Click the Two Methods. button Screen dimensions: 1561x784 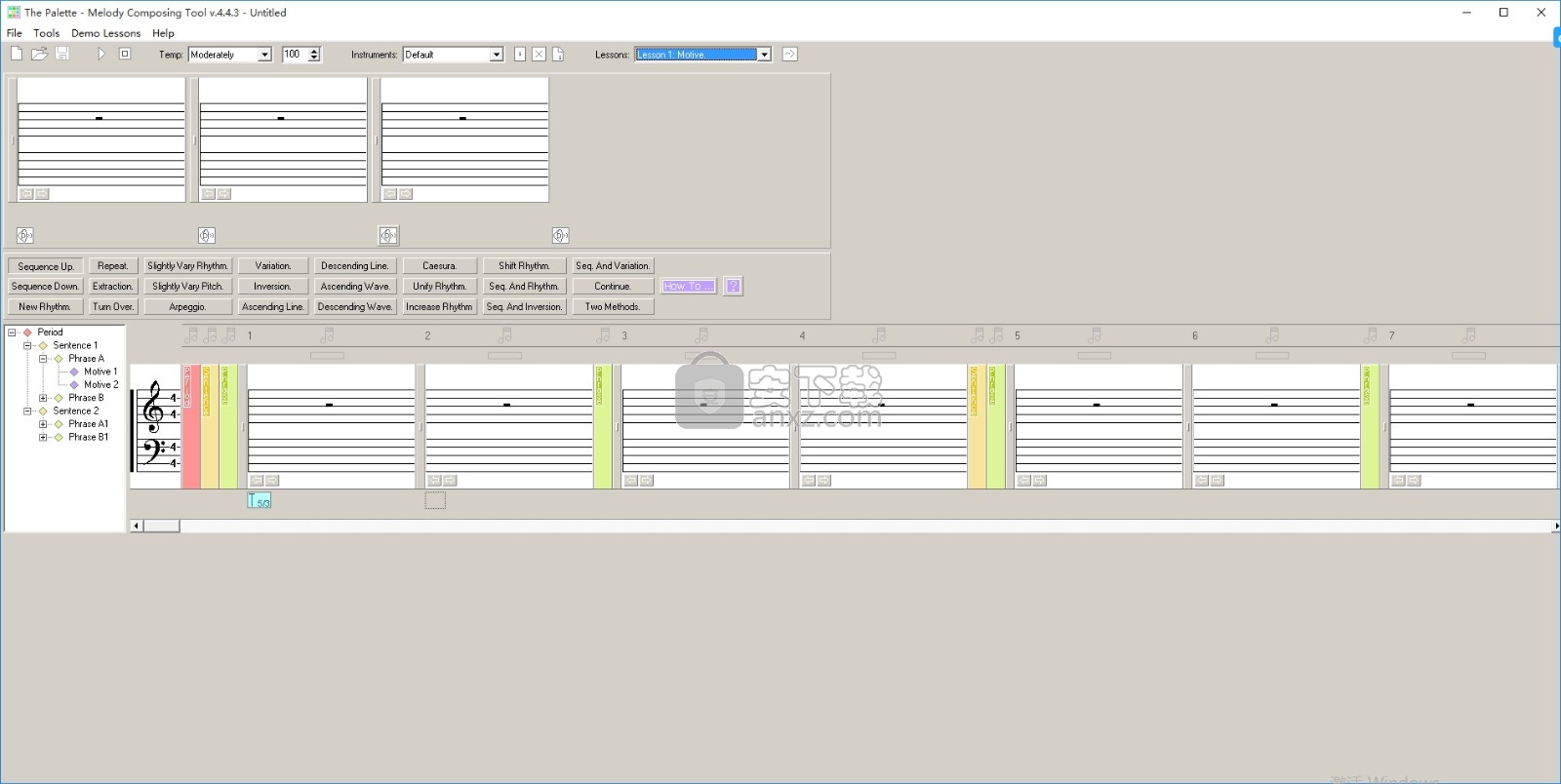click(x=613, y=307)
